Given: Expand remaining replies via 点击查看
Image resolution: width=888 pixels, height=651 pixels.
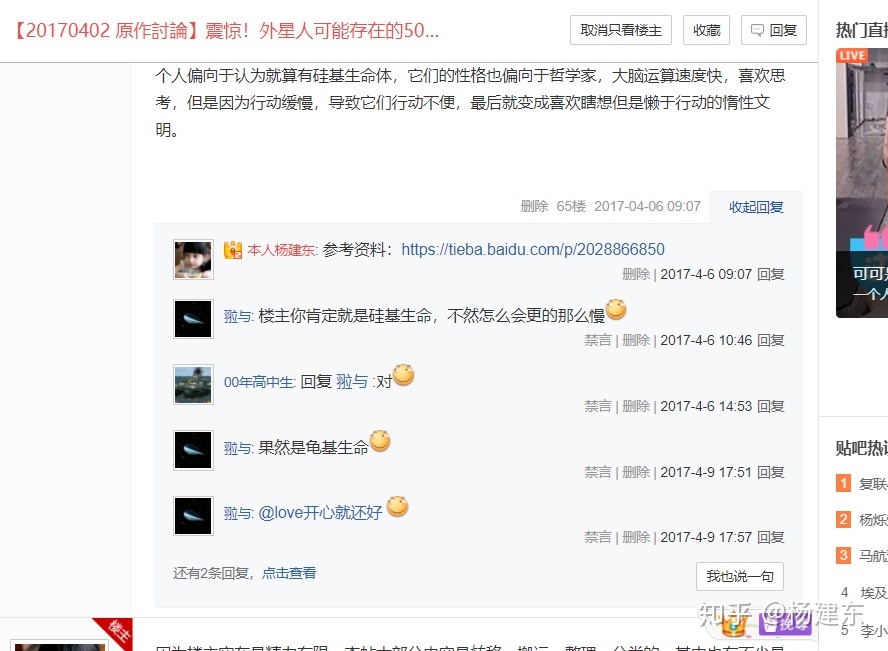Looking at the screenshot, I should click(x=289, y=573).
